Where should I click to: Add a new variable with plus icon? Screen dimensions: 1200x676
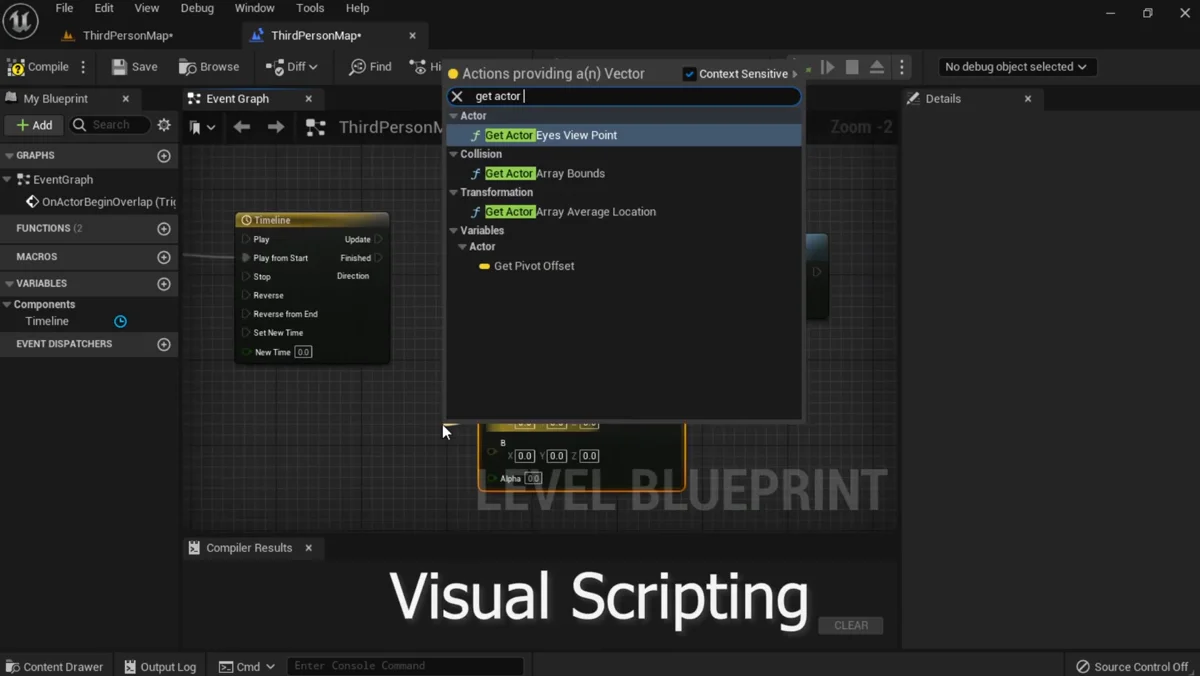click(164, 284)
